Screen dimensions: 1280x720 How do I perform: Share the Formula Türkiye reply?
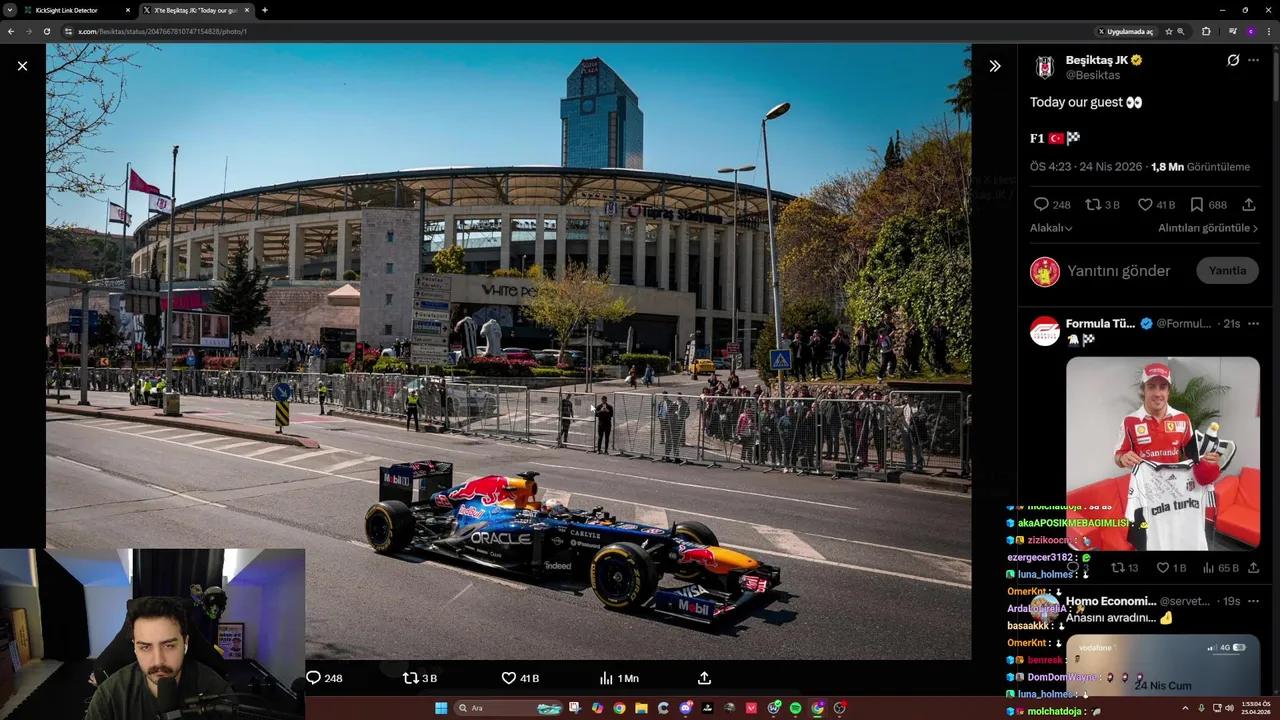(1253, 568)
